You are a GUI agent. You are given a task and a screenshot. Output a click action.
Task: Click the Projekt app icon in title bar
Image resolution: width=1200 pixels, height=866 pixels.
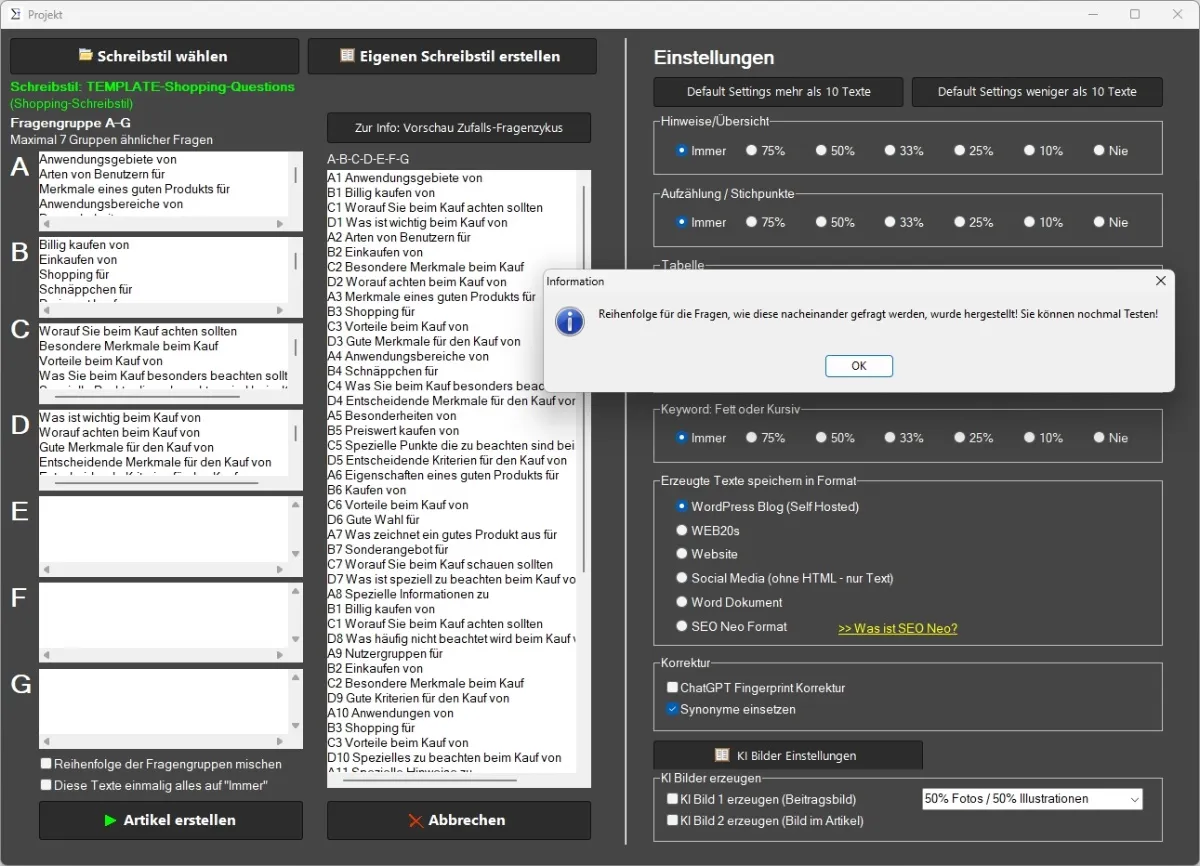click(14, 14)
